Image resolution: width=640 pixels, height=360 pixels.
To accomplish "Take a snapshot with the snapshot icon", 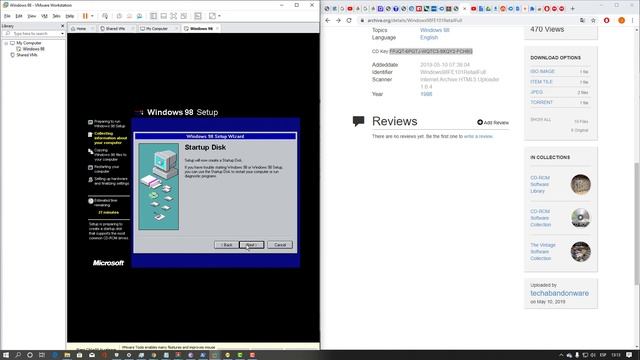I will 119,16.
